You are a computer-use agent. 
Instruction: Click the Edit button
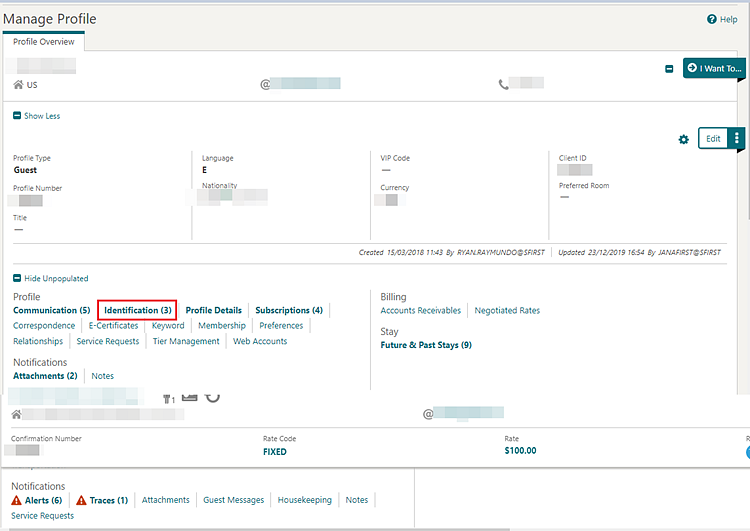(713, 139)
